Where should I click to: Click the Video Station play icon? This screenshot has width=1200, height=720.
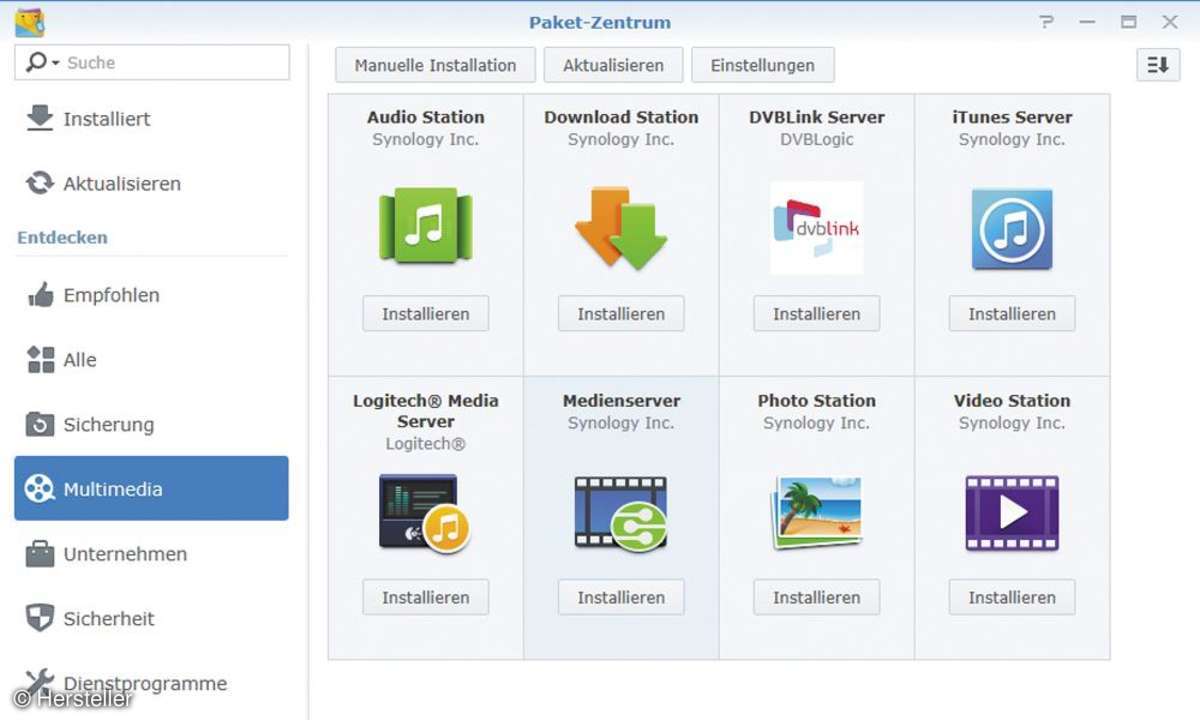[1012, 513]
